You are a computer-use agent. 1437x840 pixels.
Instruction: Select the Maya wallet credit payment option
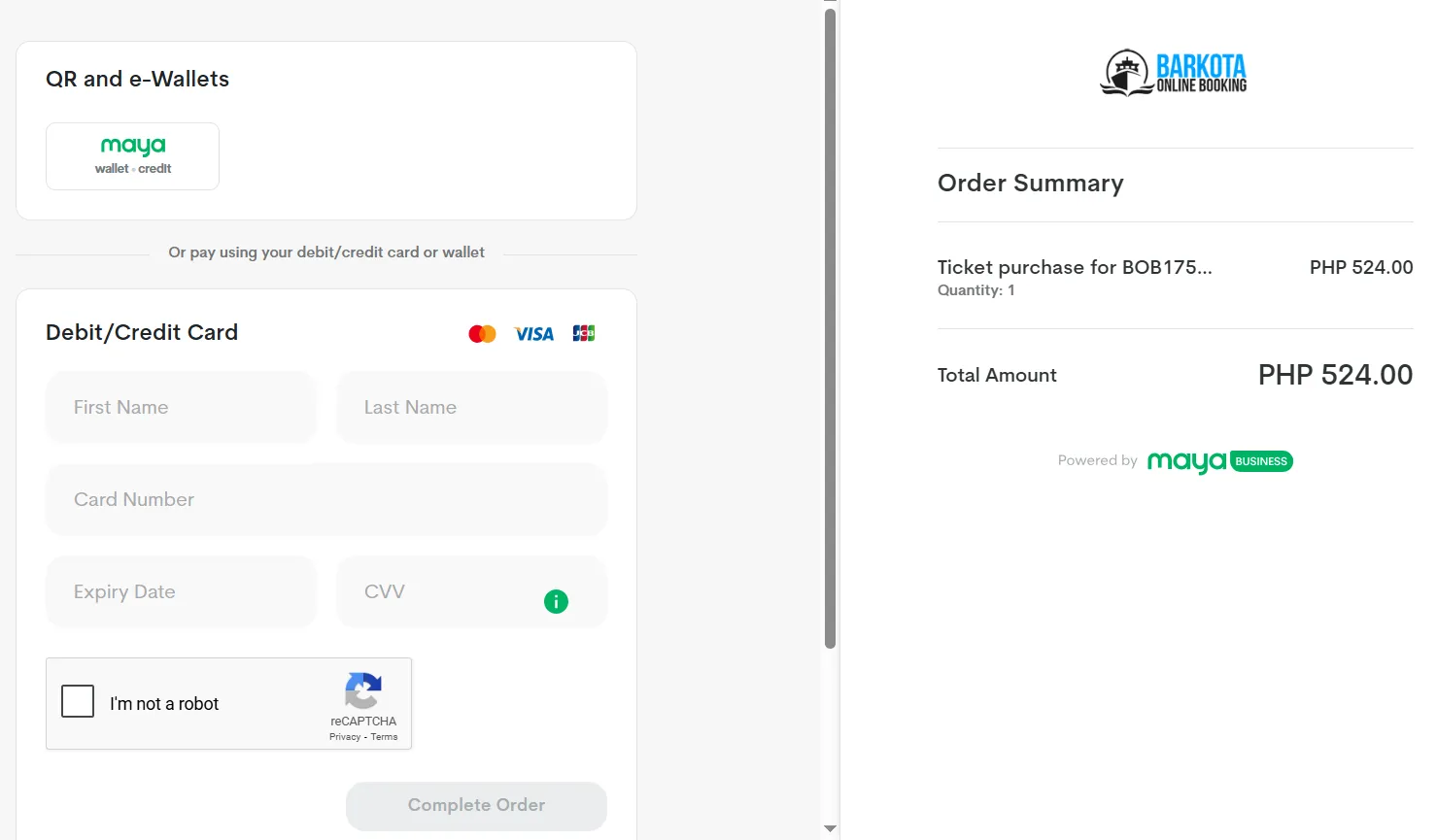click(x=132, y=156)
